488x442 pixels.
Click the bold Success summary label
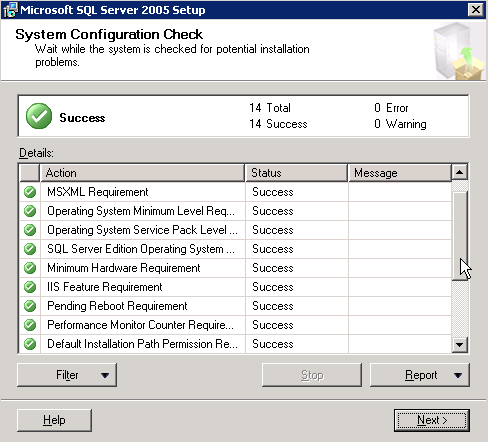(x=82, y=118)
